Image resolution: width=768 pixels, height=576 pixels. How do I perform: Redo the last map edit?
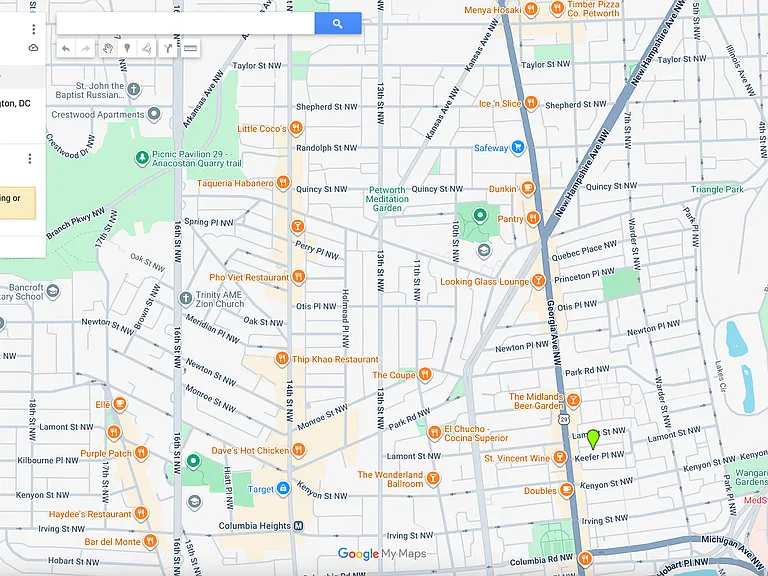(x=85, y=48)
